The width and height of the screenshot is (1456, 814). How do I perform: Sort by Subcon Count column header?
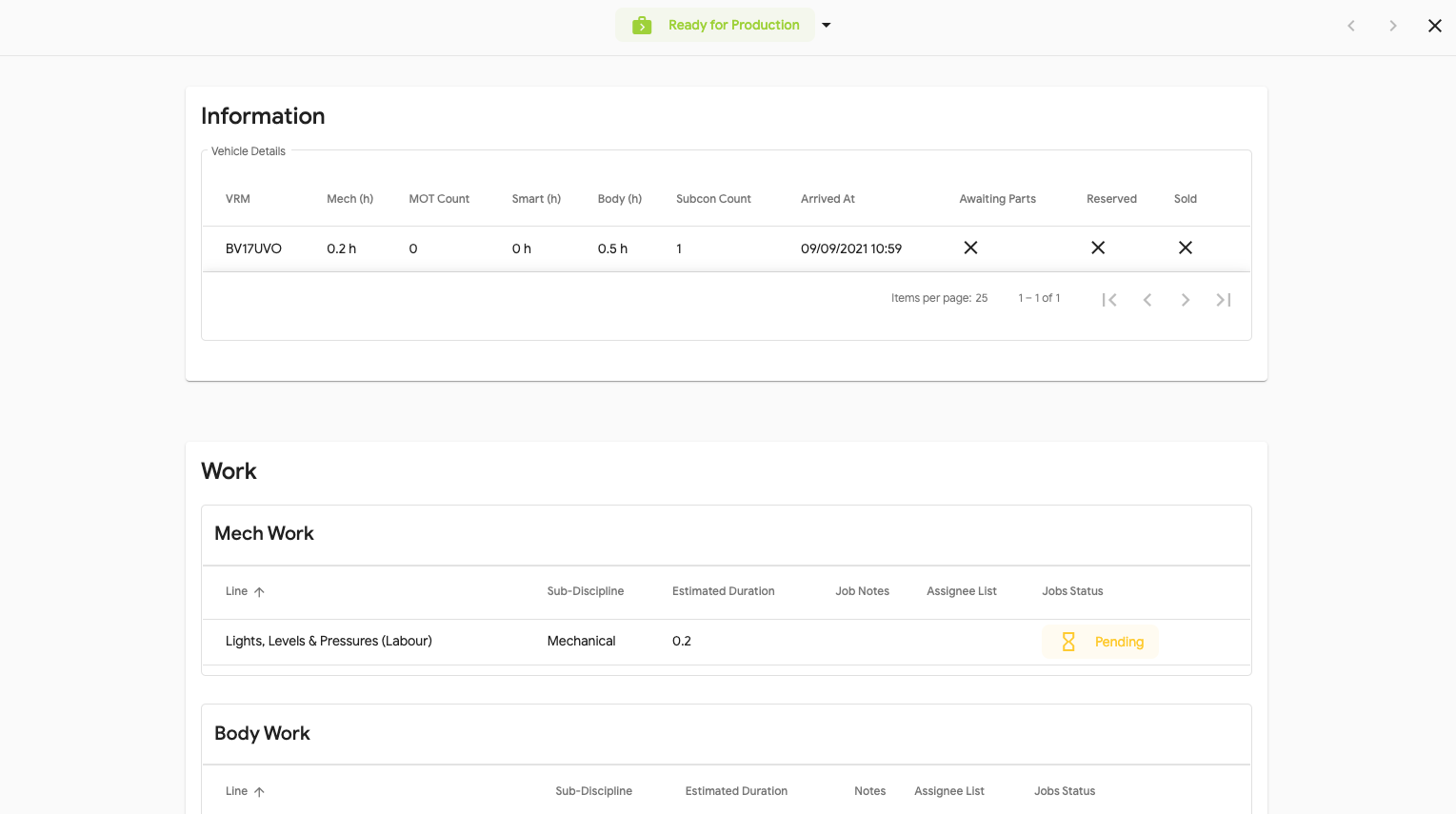tap(713, 199)
